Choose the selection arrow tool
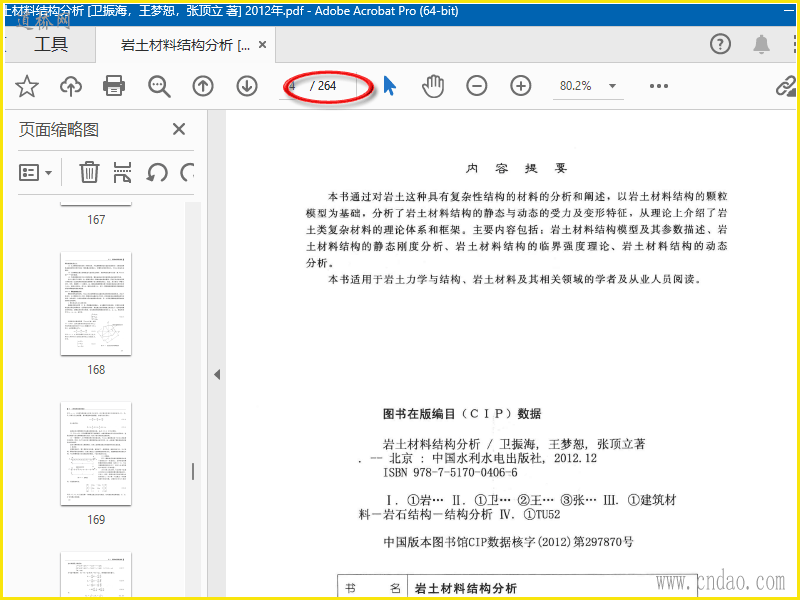 [389, 86]
